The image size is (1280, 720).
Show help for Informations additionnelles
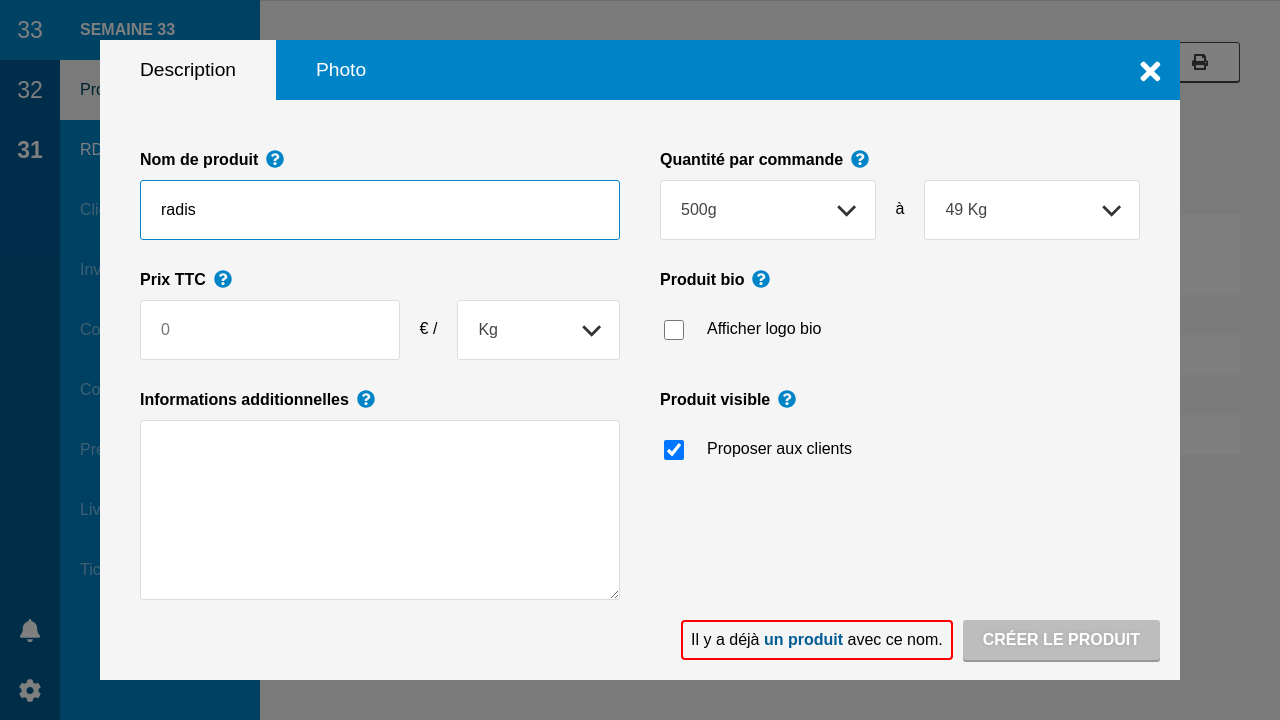tap(366, 399)
